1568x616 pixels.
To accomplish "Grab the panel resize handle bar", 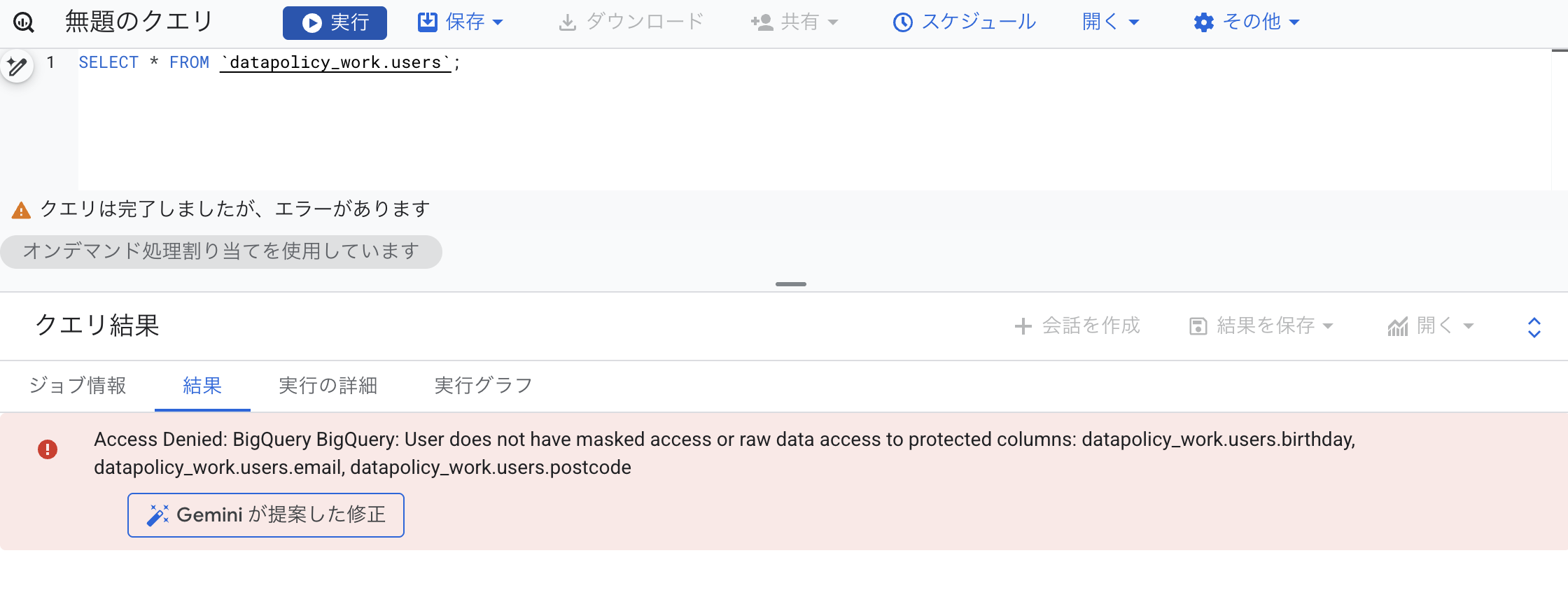I will click(791, 284).
